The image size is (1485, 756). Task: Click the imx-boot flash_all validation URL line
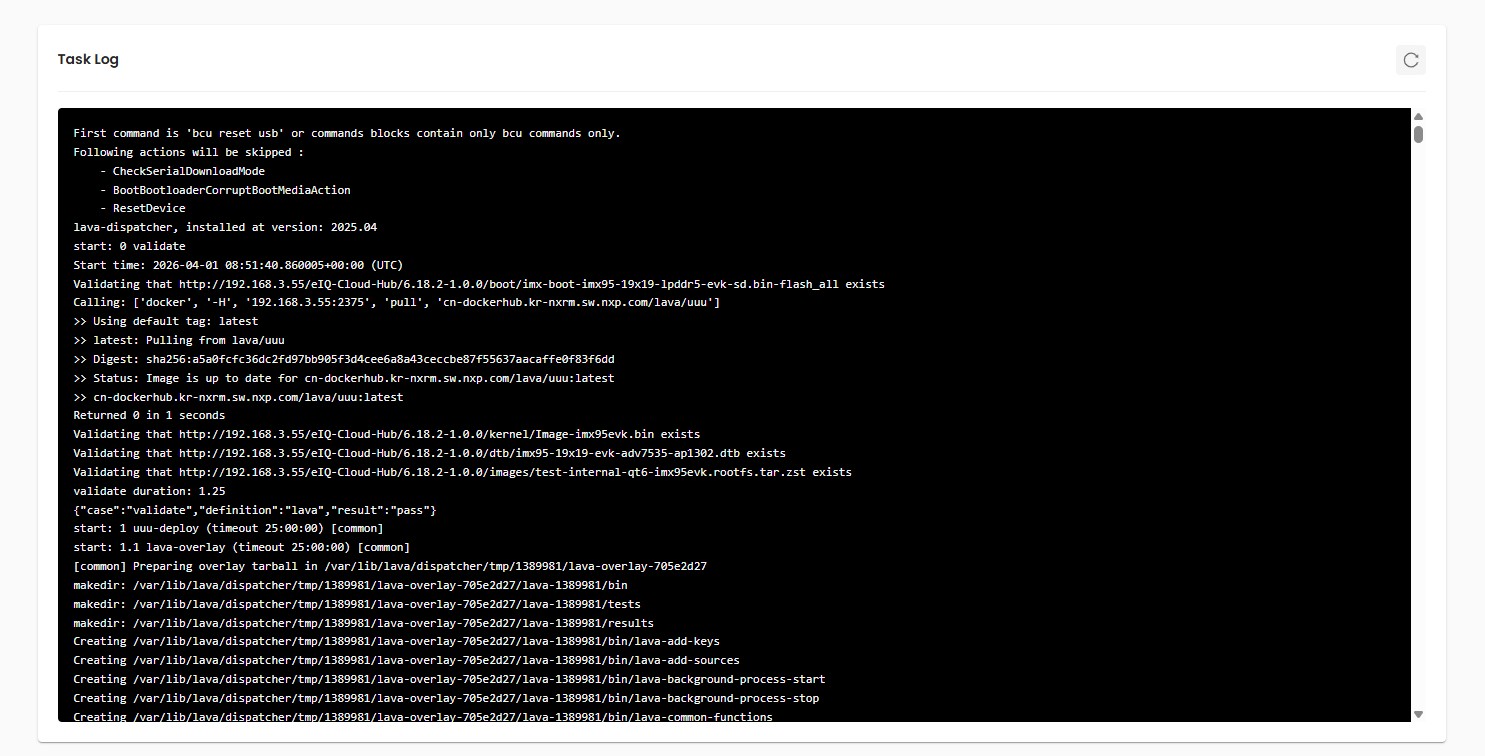pyautogui.click(x=479, y=284)
